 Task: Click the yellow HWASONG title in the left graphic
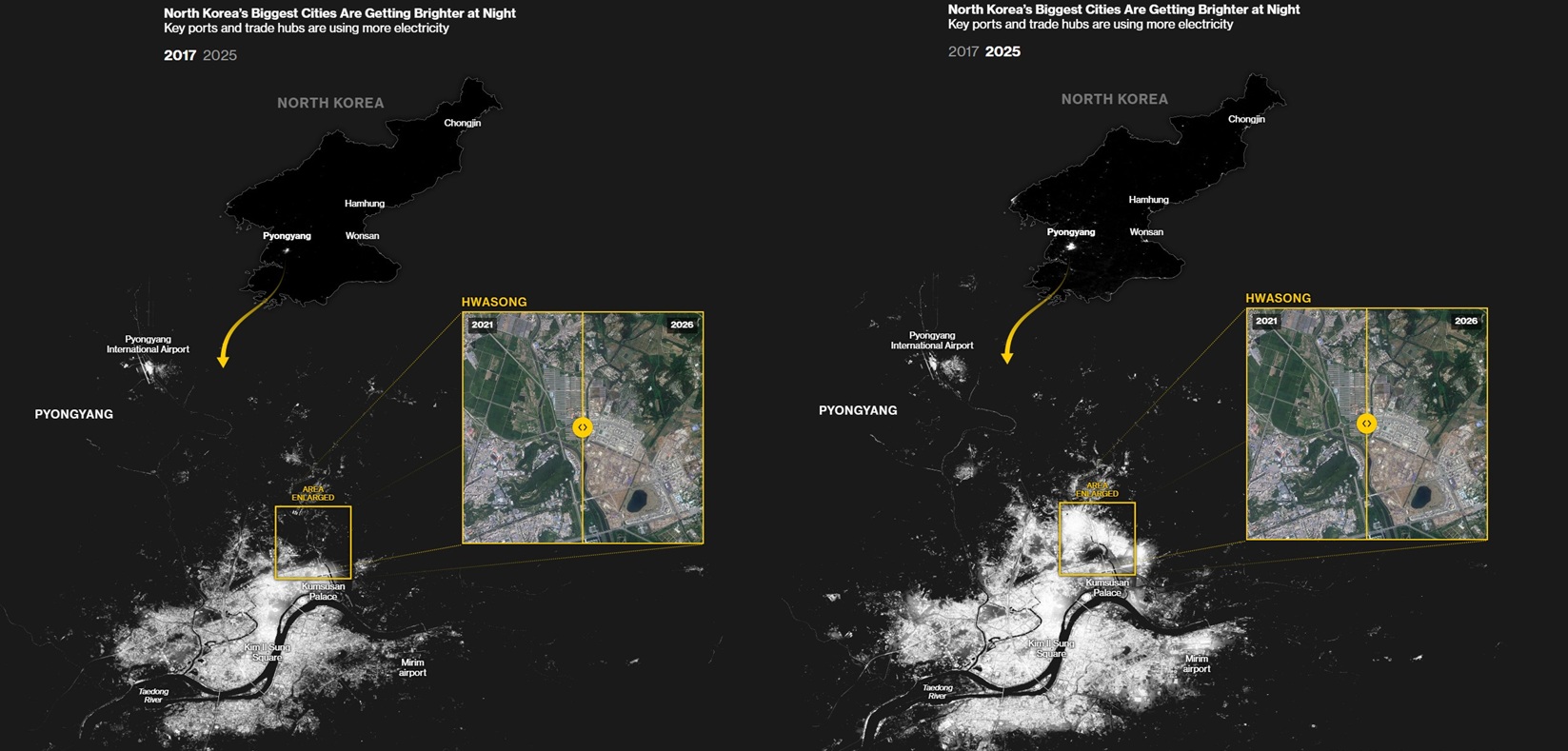click(494, 302)
